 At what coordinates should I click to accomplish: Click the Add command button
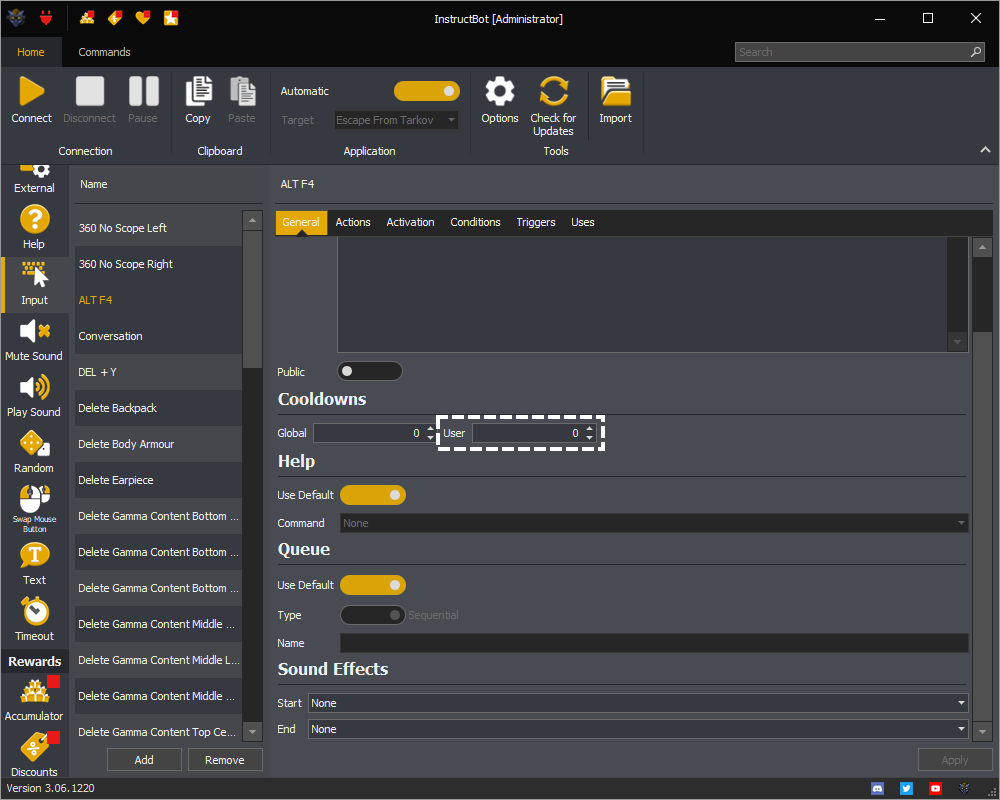tap(144, 760)
